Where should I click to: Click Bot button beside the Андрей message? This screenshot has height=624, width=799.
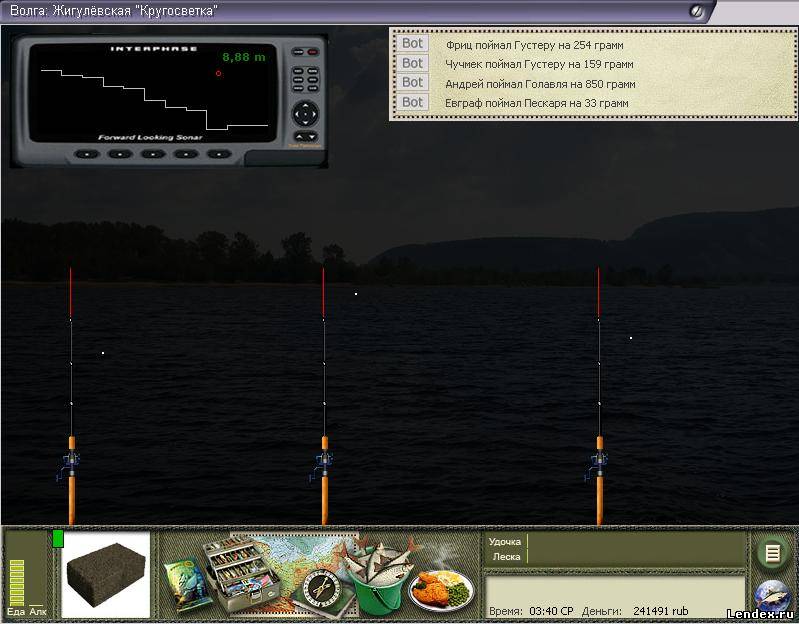[x=412, y=83]
